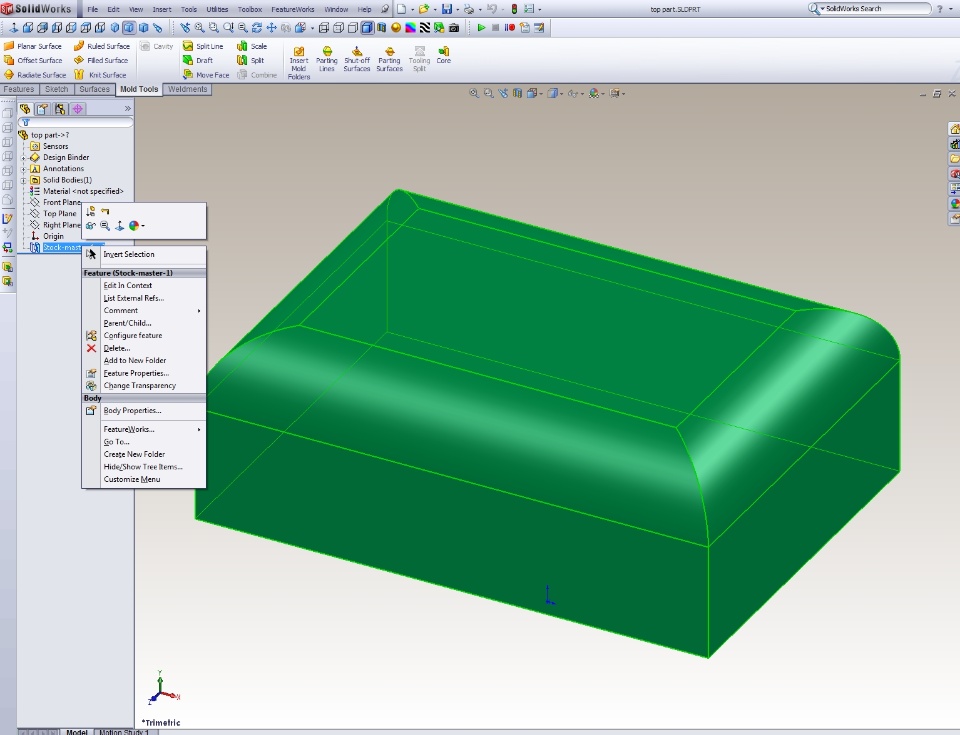
Task: Switch to the Surfaces tab
Action: (94, 89)
